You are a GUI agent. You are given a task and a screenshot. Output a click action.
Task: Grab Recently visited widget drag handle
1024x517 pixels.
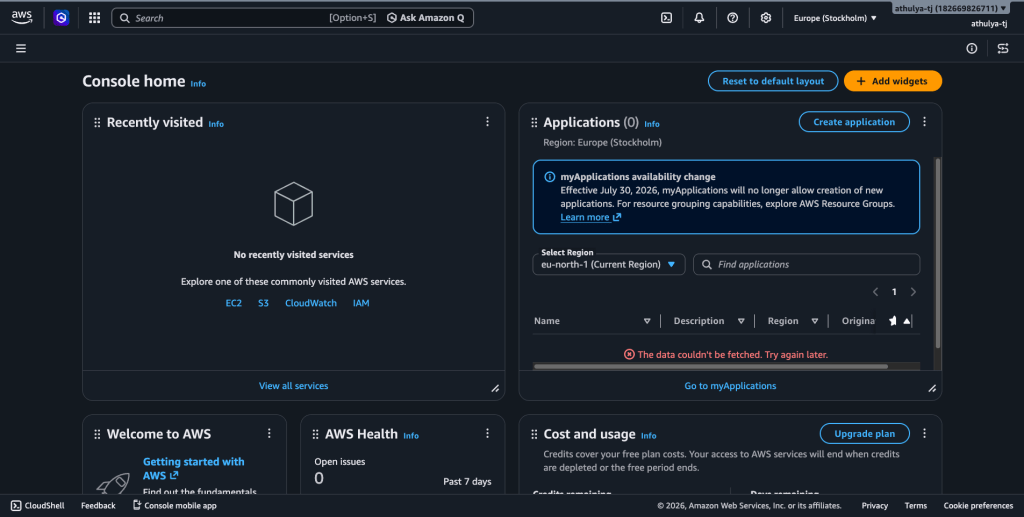(x=97, y=123)
